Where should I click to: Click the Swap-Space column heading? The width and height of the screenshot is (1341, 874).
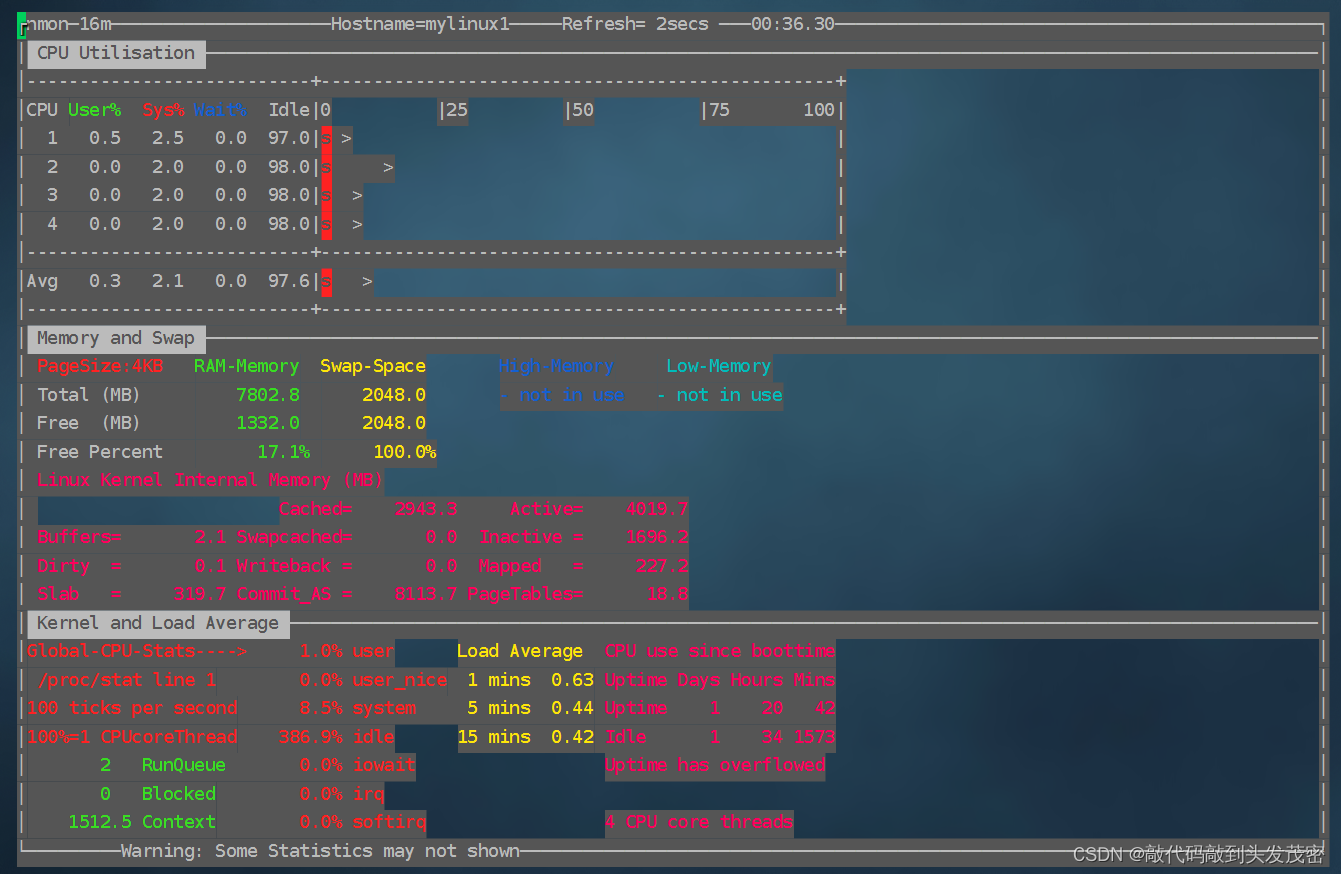coord(373,366)
